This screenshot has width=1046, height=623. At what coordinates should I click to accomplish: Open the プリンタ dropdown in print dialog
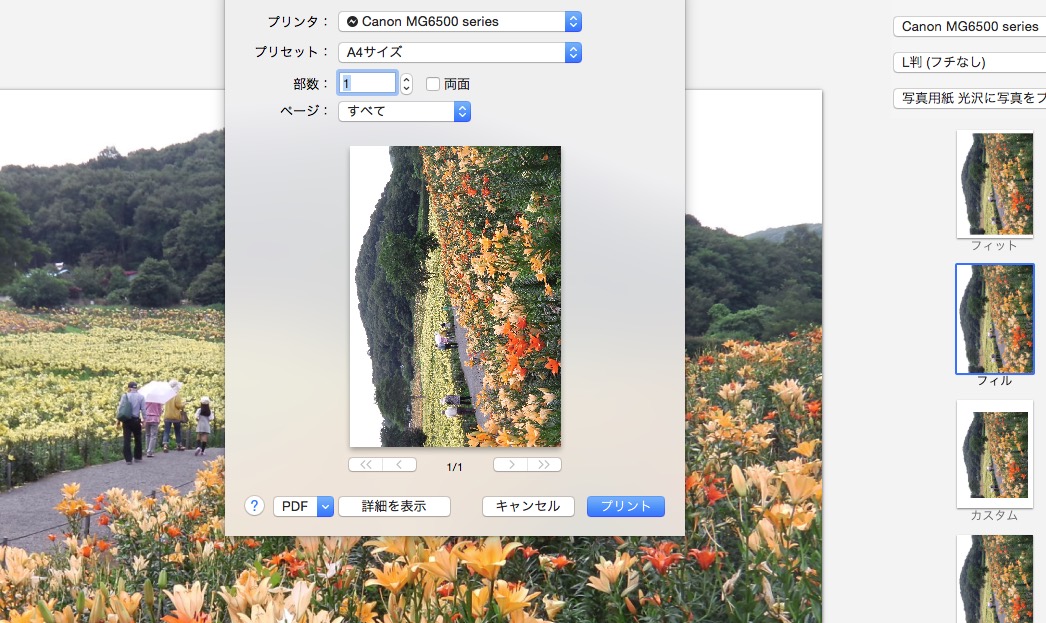tap(460, 21)
